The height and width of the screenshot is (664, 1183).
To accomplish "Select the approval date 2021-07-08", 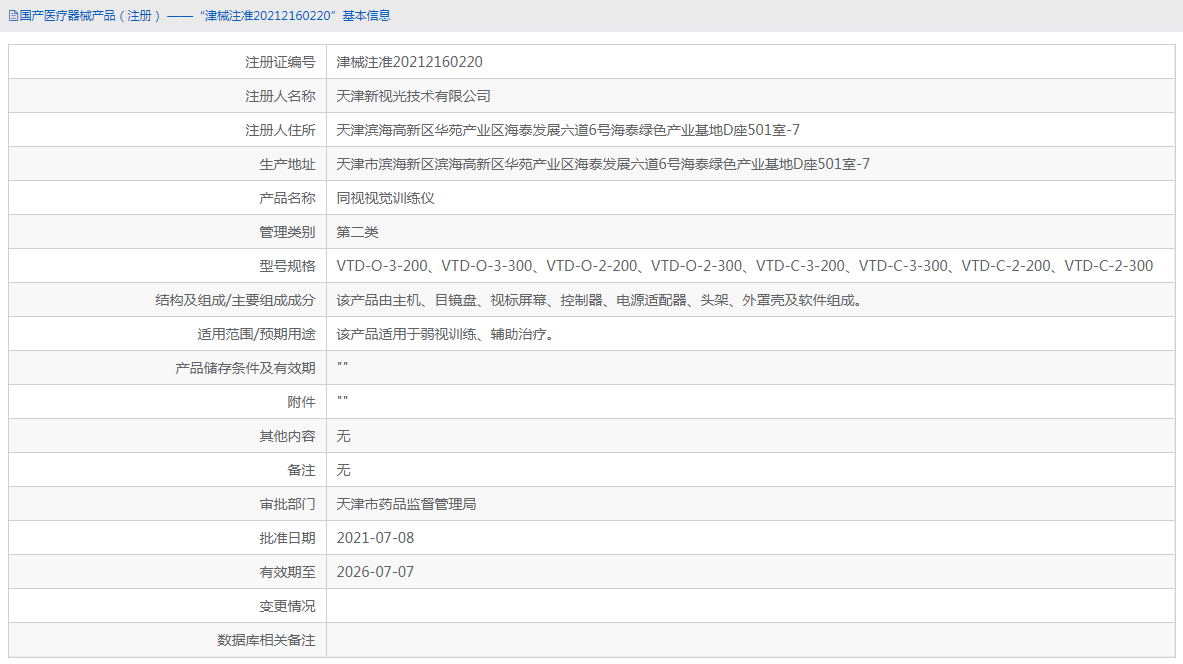I will pyautogui.click(x=378, y=537).
